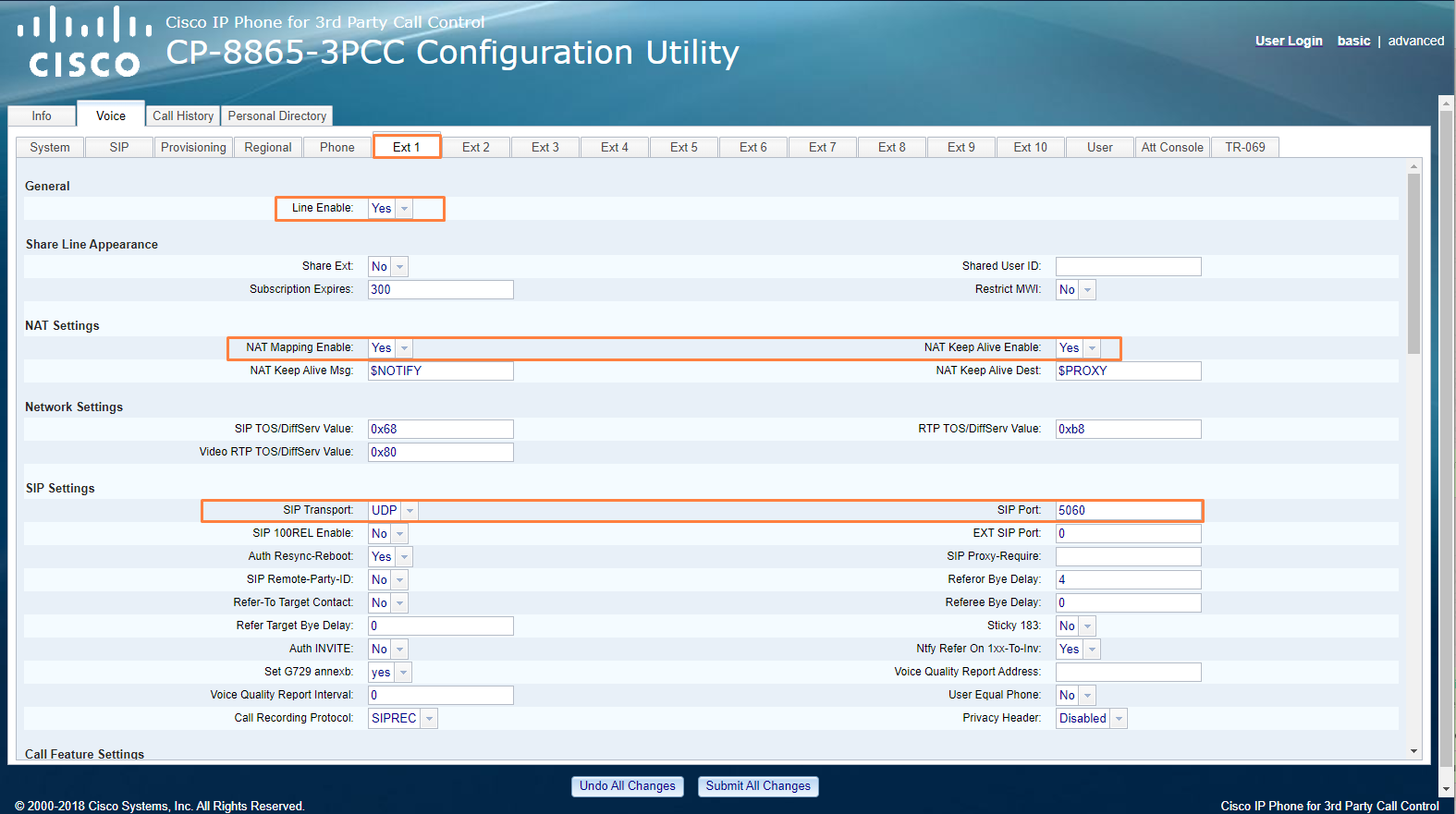Open the Provisioning tab

193,148
